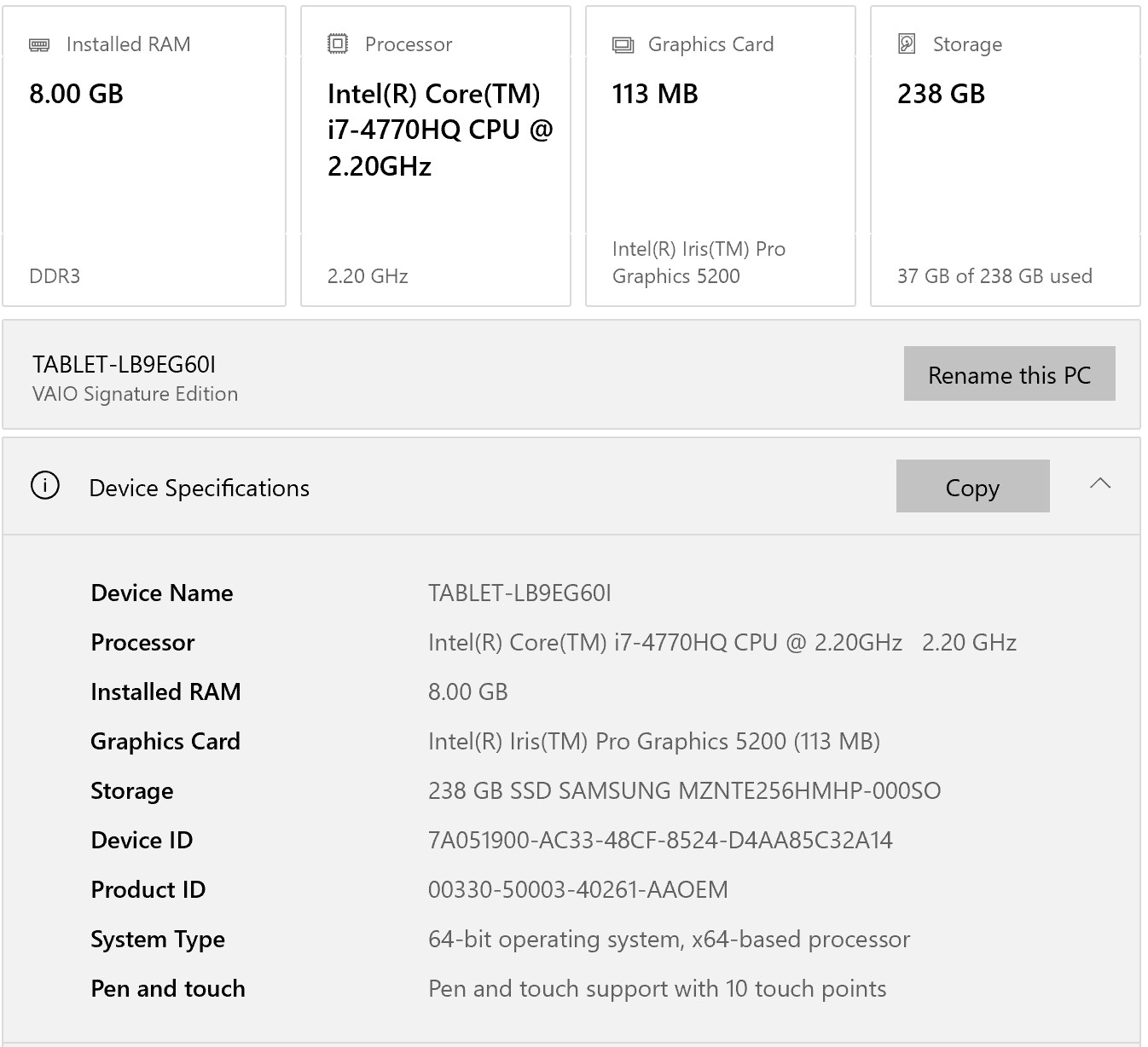
Task: Select the 238 GB heading in the Storage card
Action: coord(941,94)
